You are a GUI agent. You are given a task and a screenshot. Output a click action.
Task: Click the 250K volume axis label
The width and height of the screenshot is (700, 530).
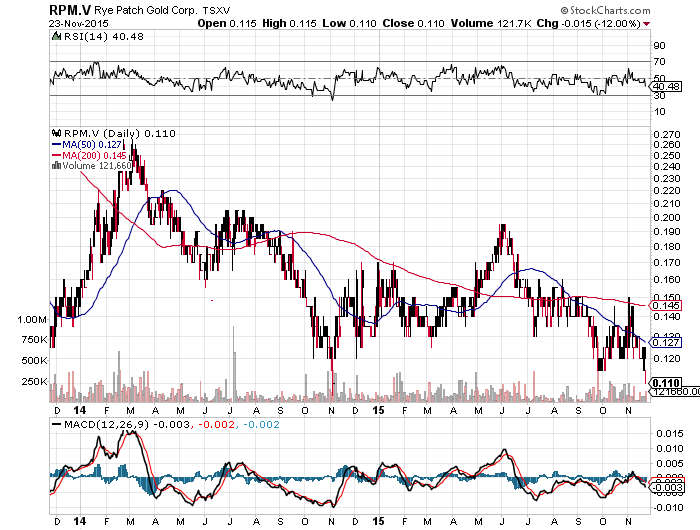pos(34,381)
